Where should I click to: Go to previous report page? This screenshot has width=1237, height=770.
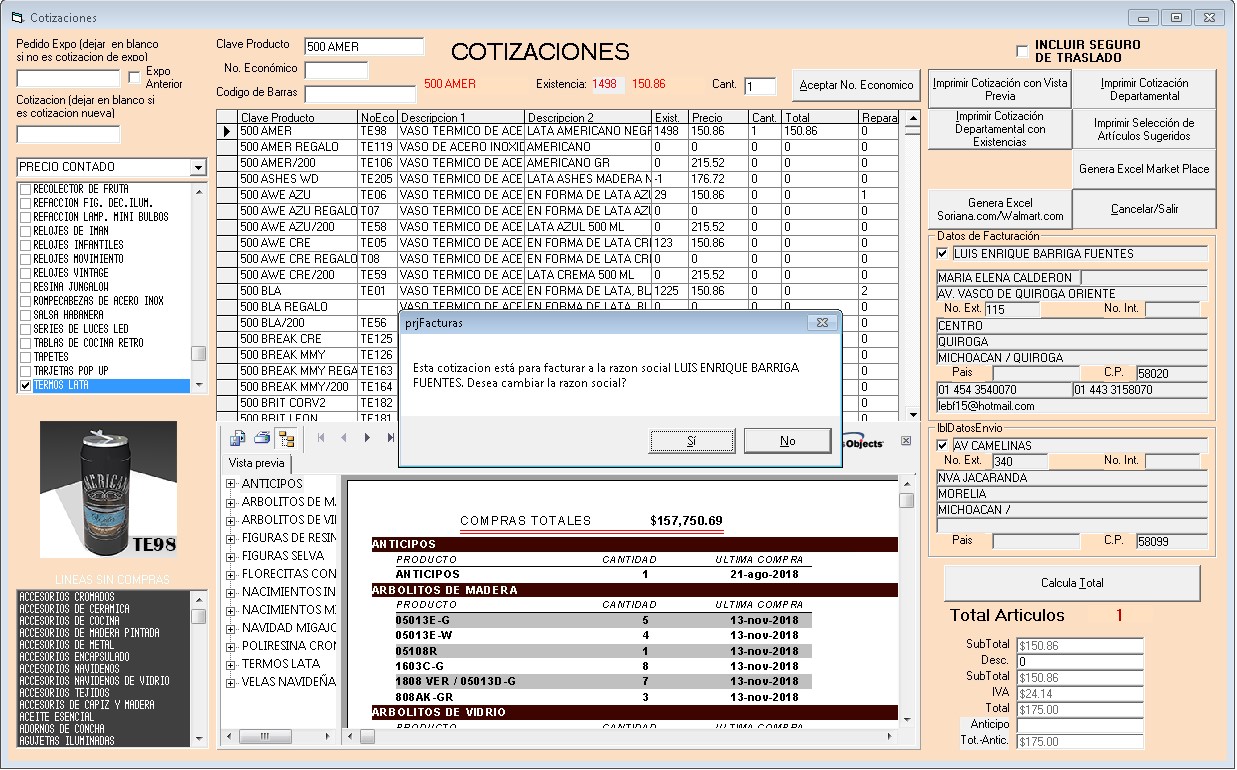click(344, 438)
